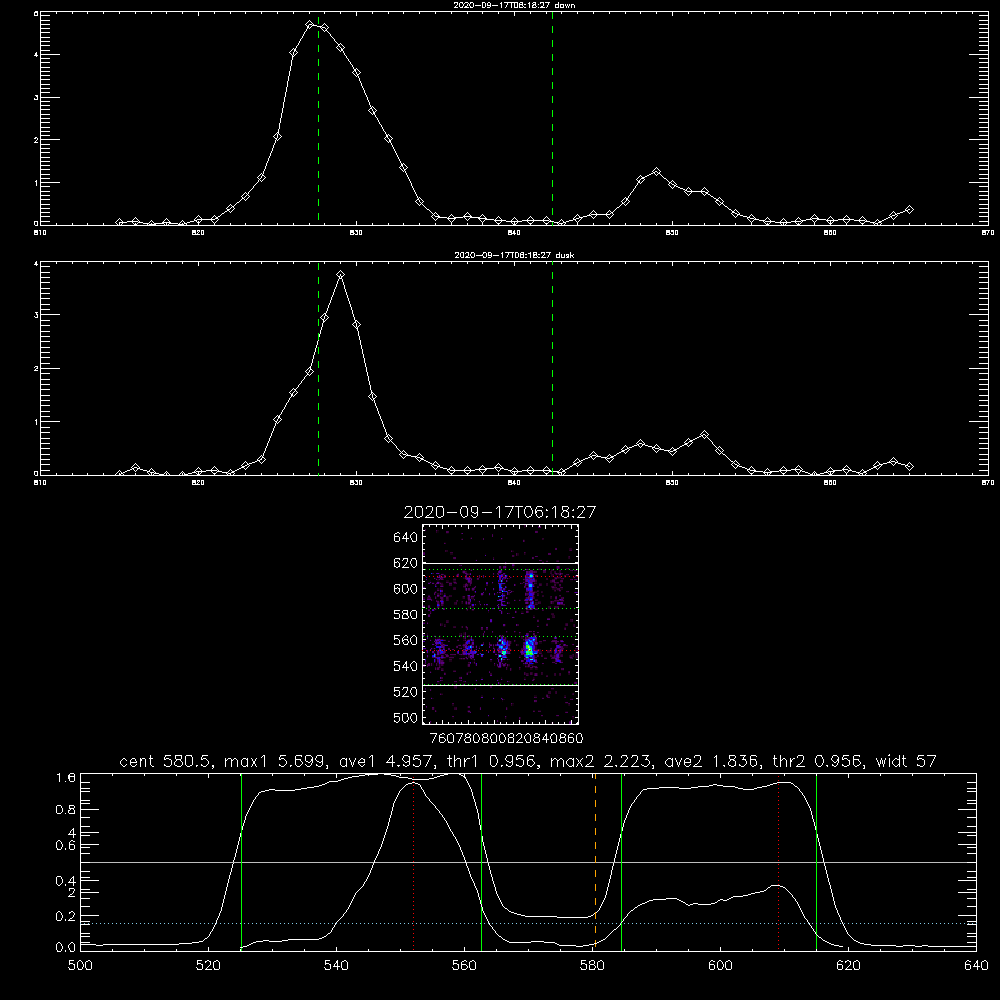Click 'widt 57' in the statistics line
The width and height of the screenshot is (1000, 1000).
click(906, 761)
